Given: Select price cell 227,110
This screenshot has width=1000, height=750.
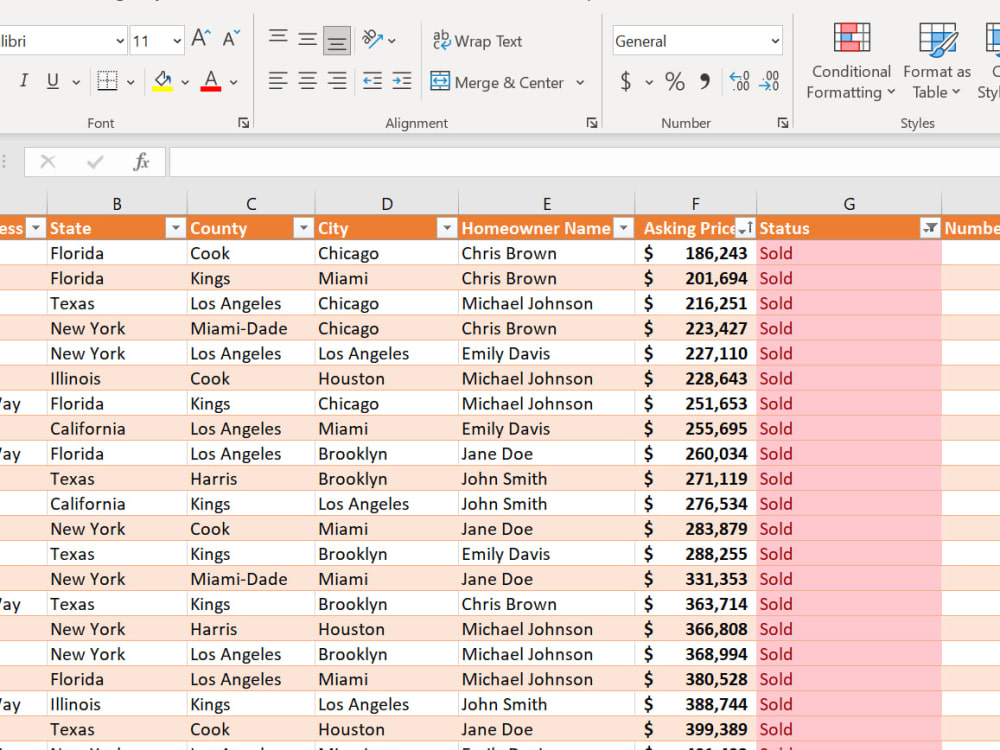Looking at the screenshot, I should tap(695, 353).
